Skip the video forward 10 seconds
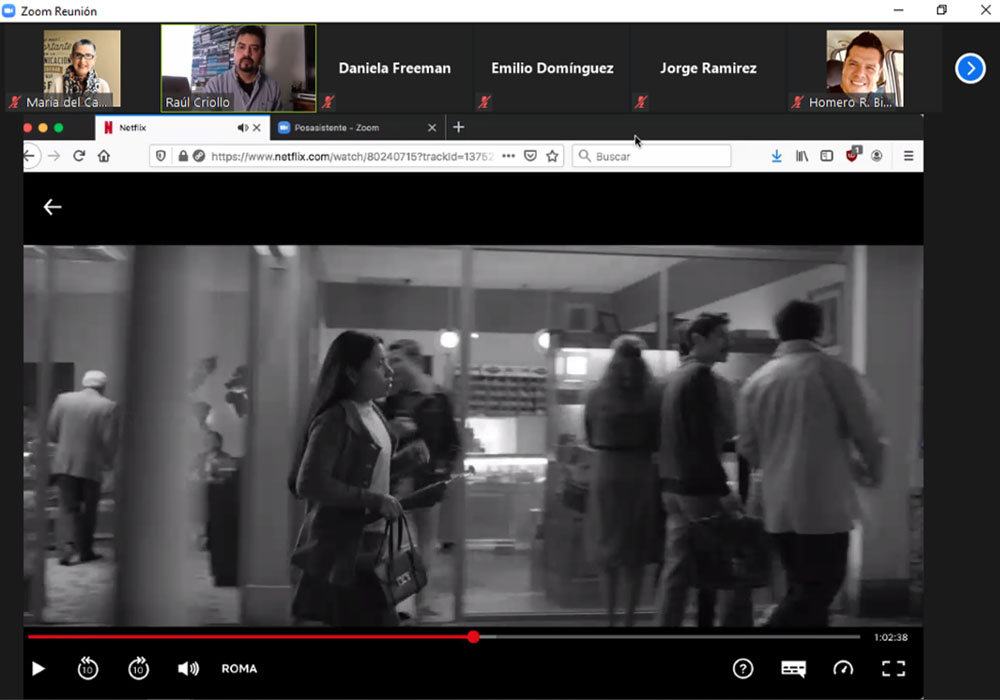Viewport: 1000px width, 700px height. pos(138,668)
